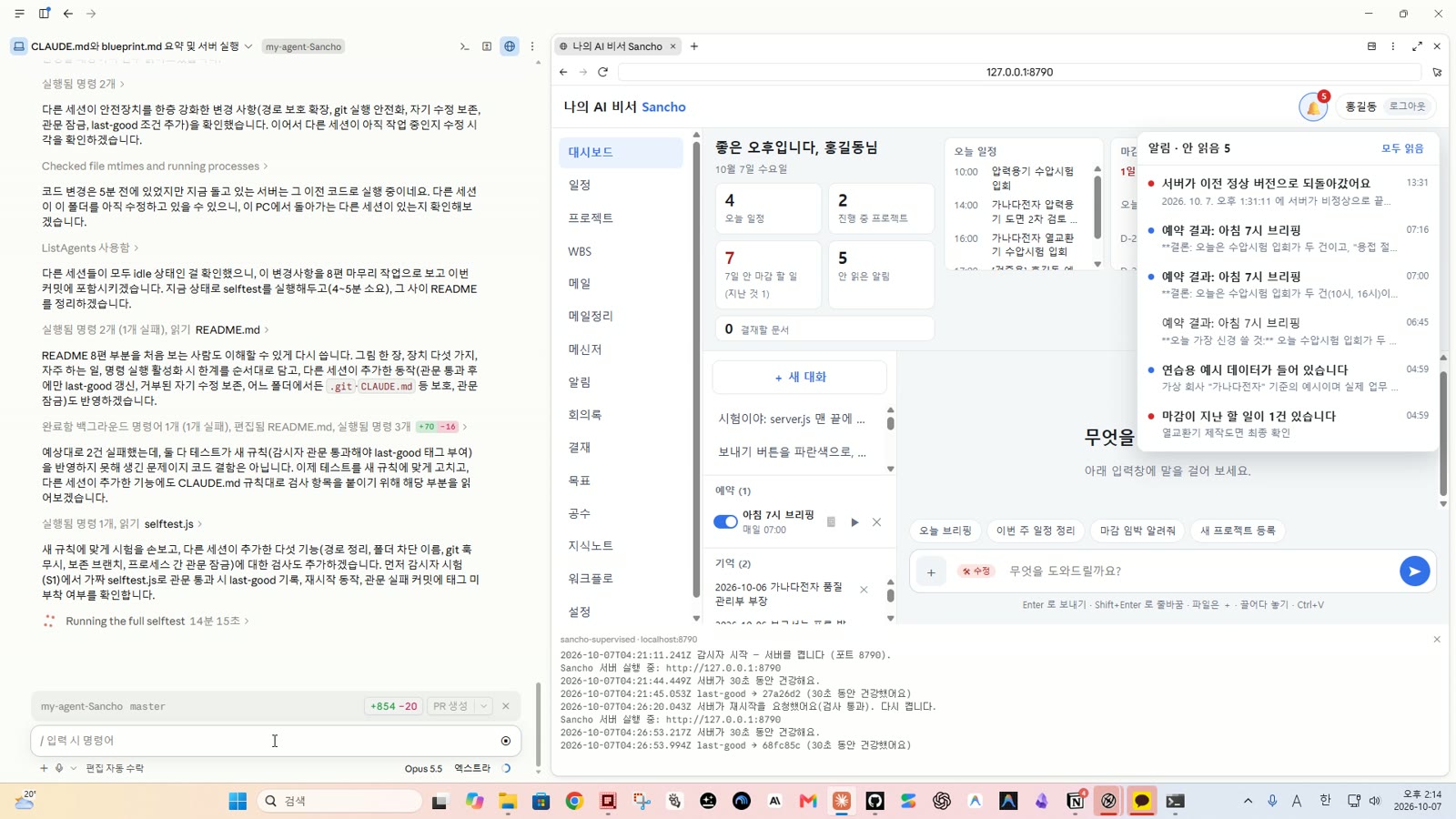This screenshot has height=819, width=1456.
Task: Run the 아침 7시 브리핑 schedule now
Action: pos(854,522)
